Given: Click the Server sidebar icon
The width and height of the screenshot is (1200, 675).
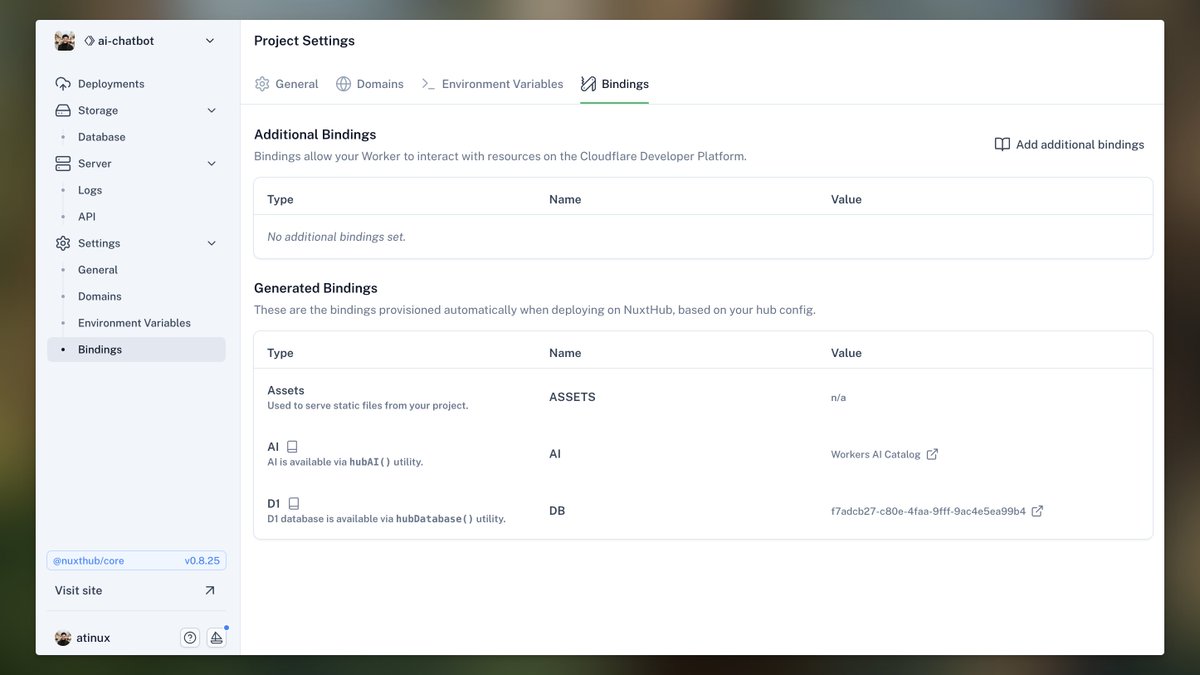Looking at the screenshot, I should tap(63, 164).
